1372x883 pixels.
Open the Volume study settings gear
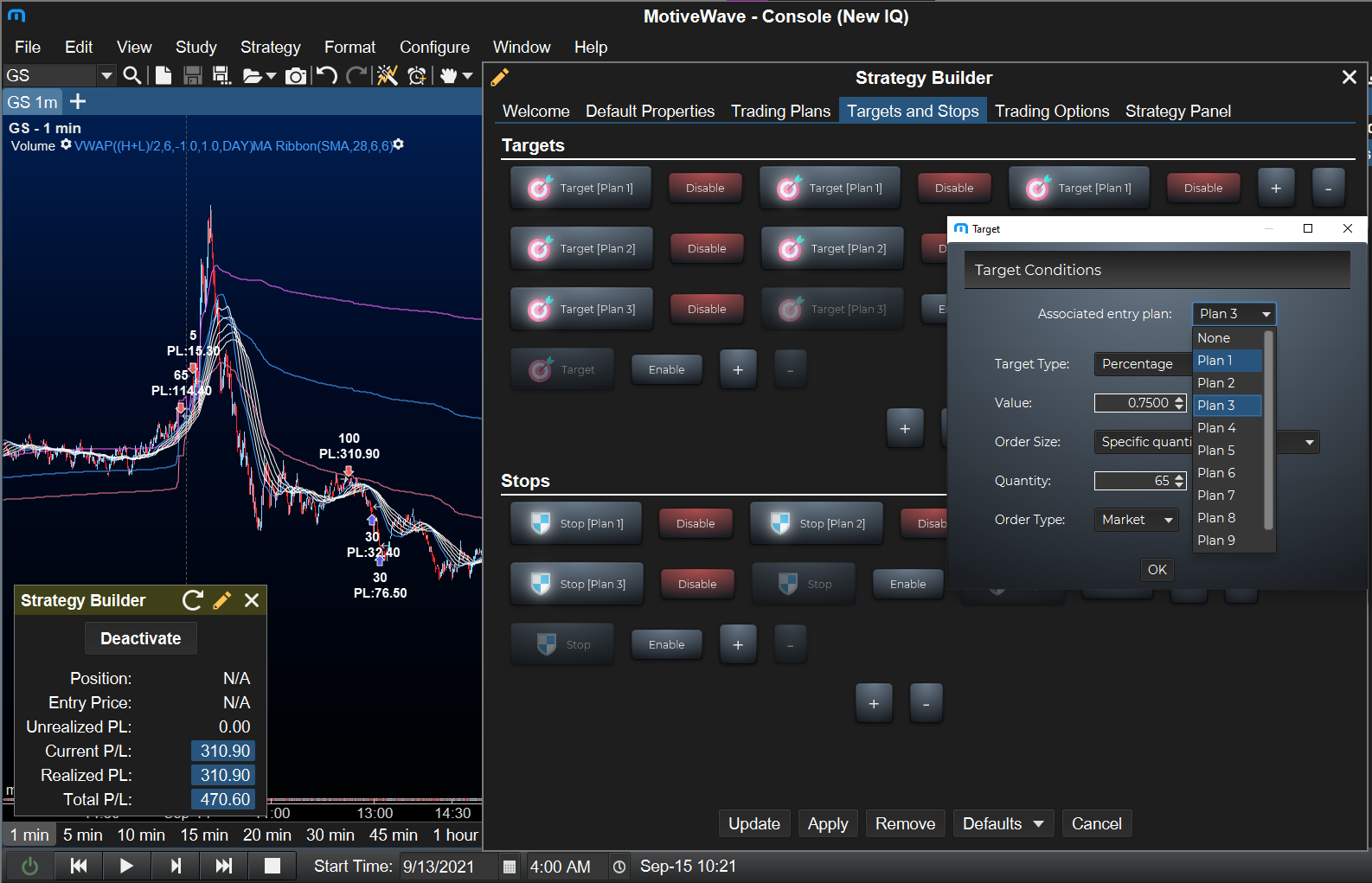(66, 144)
